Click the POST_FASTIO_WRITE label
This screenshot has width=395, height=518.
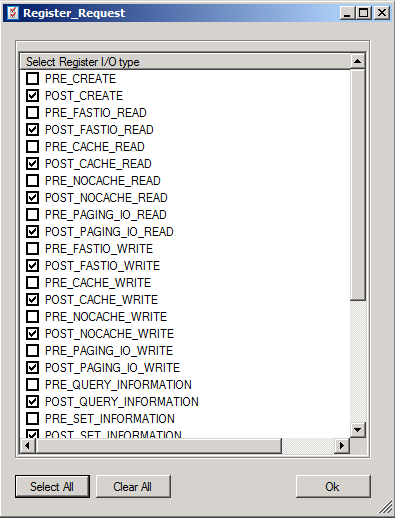103,266
